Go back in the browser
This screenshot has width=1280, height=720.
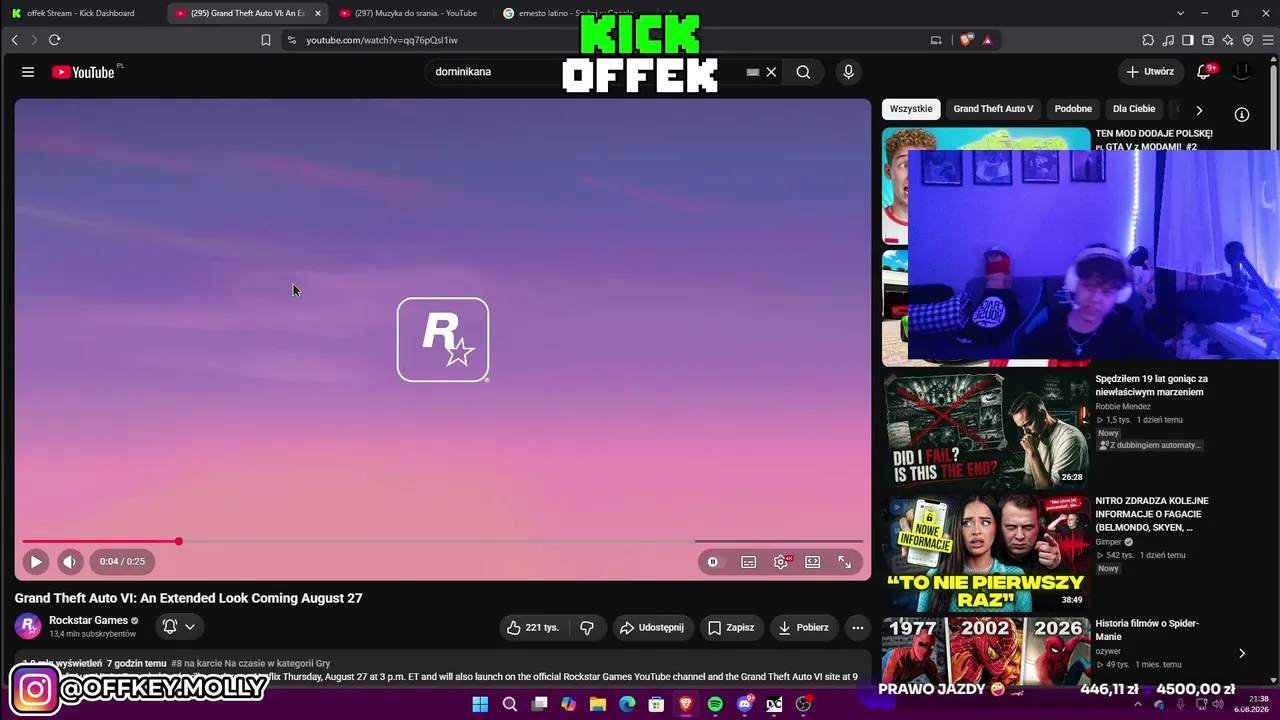click(x=14, y=40)
